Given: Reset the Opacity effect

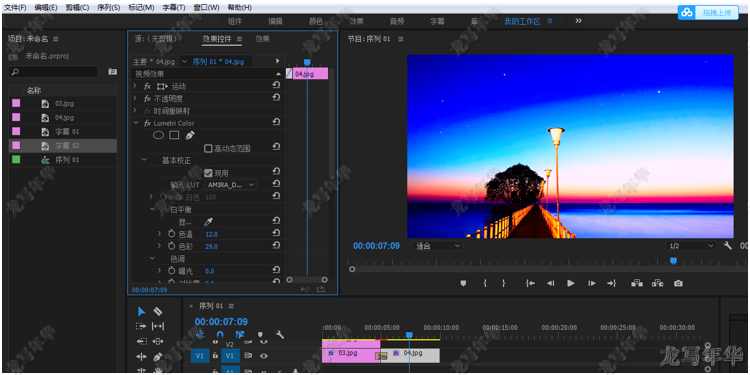Looking at the screenshot, I should click(276, 98).
